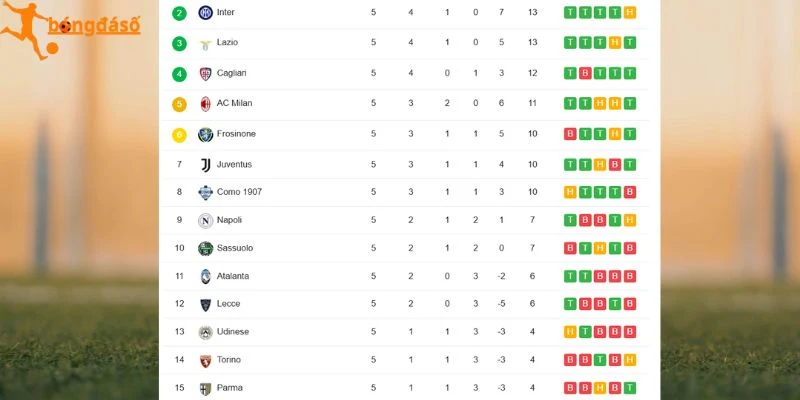This screenshot has width=800, height=400.
Task: Select the Udinese team name
Action: tap(233, 332)
